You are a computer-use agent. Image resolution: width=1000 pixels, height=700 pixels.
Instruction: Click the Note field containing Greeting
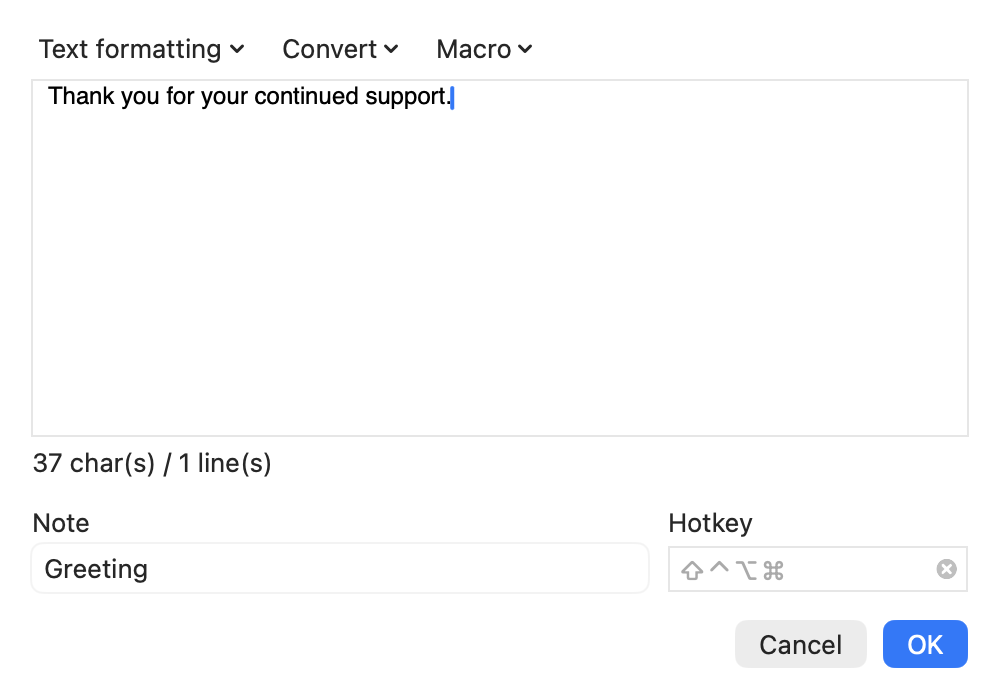340,568
